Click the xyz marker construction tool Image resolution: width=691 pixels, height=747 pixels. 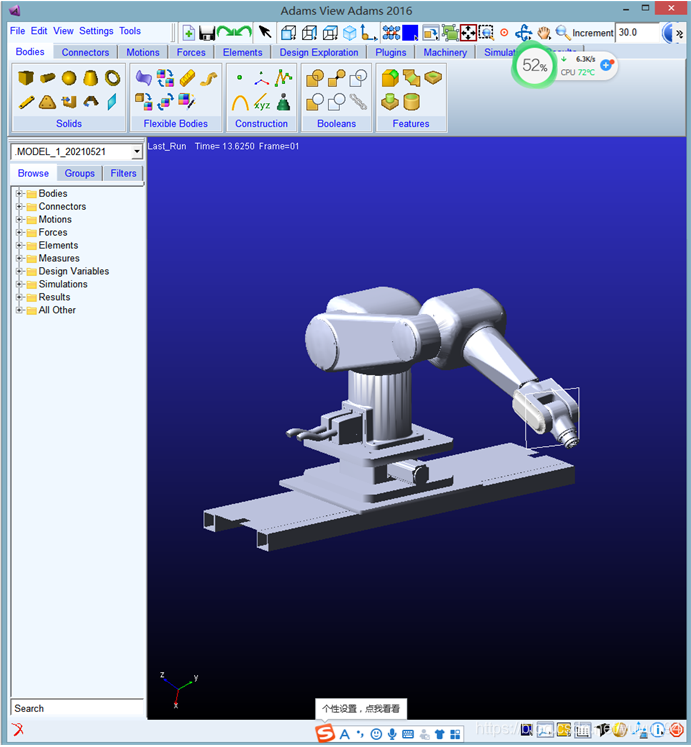[x=262, y=102]
